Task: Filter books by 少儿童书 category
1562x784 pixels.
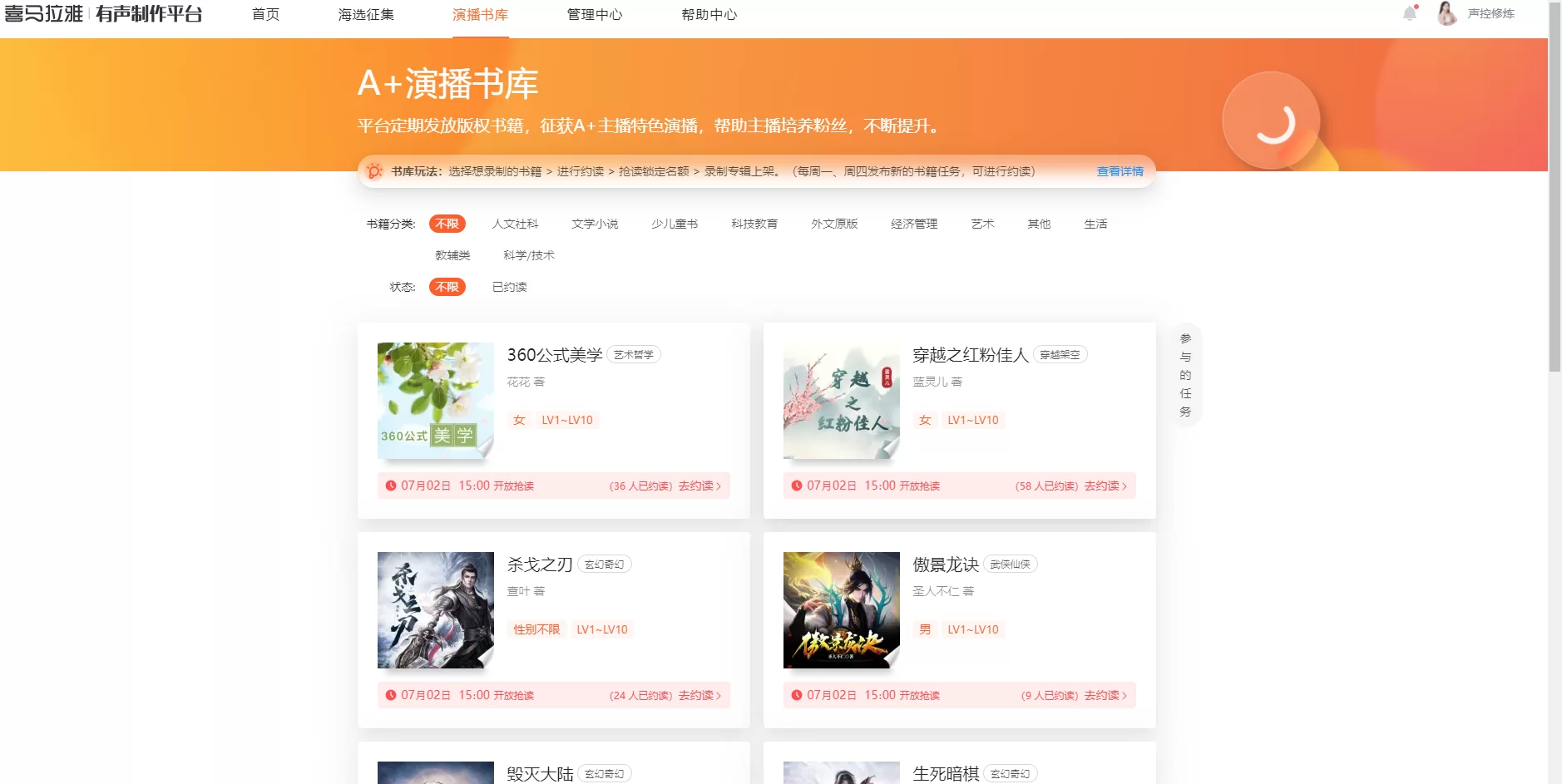Action: tap(675, 224)
